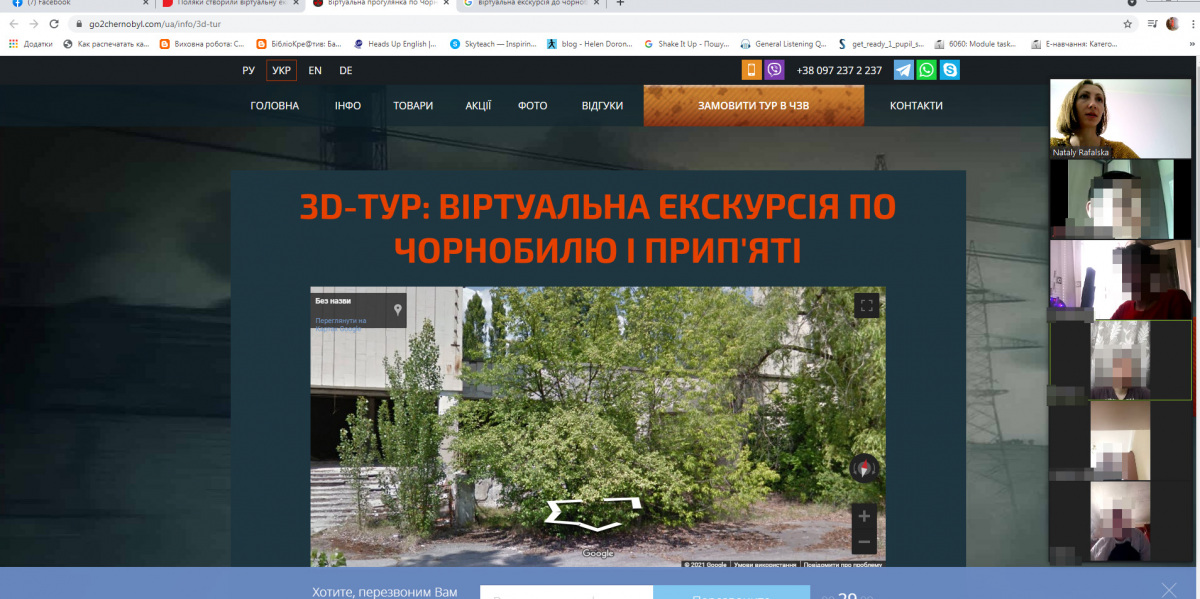Click the ЗАМОВИТИ ТУР В ЧЗВ button
This screenshot has width=1200, height=599.
tap(754, 106)
